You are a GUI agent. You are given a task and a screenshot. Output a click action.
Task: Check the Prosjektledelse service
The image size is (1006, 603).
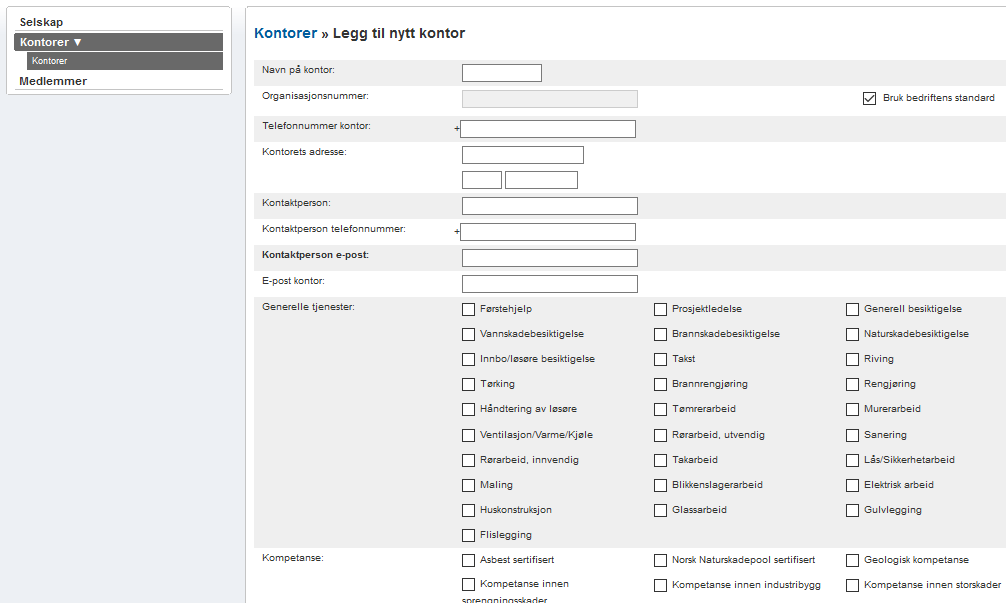[660, 309]
